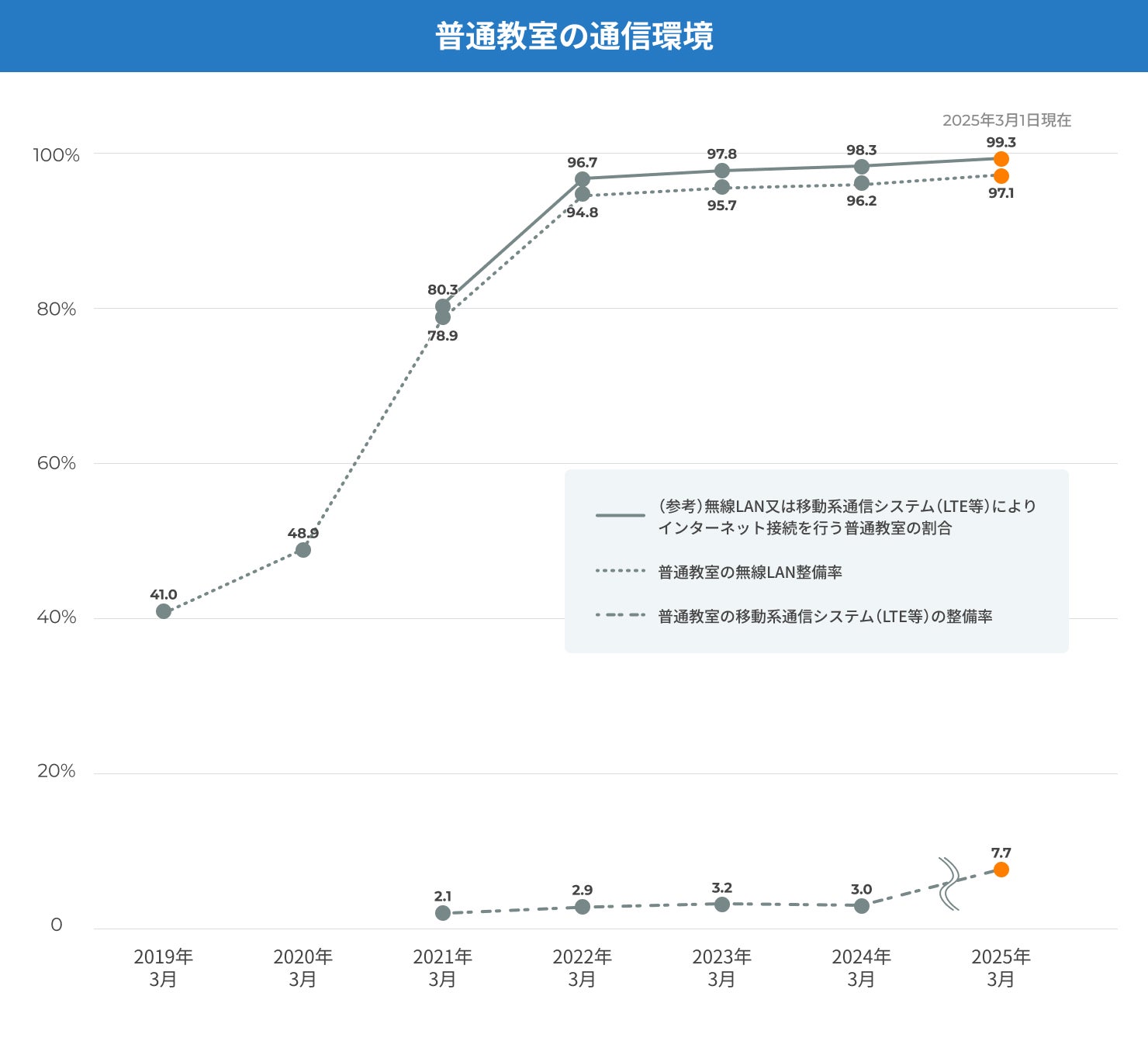Click the 78.9 marker on dotted line
The image size is (1148, 1048).
[443, 317]
